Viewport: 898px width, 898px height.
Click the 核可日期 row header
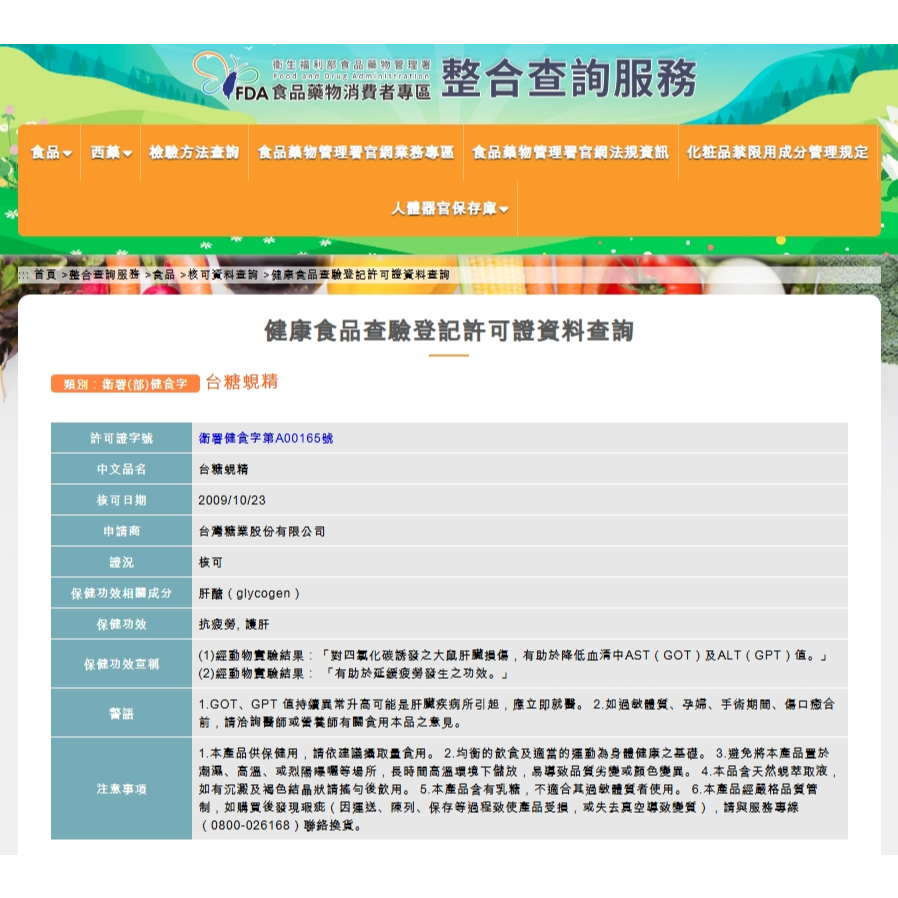[x=121, y=500]
